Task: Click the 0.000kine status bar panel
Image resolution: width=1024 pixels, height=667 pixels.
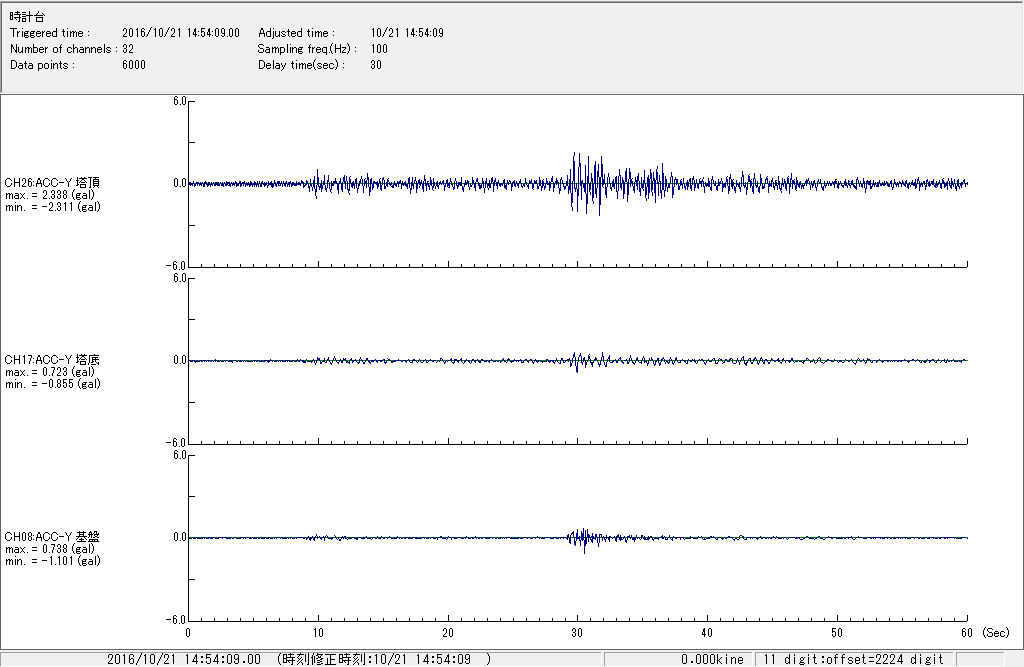Action: 712,659
